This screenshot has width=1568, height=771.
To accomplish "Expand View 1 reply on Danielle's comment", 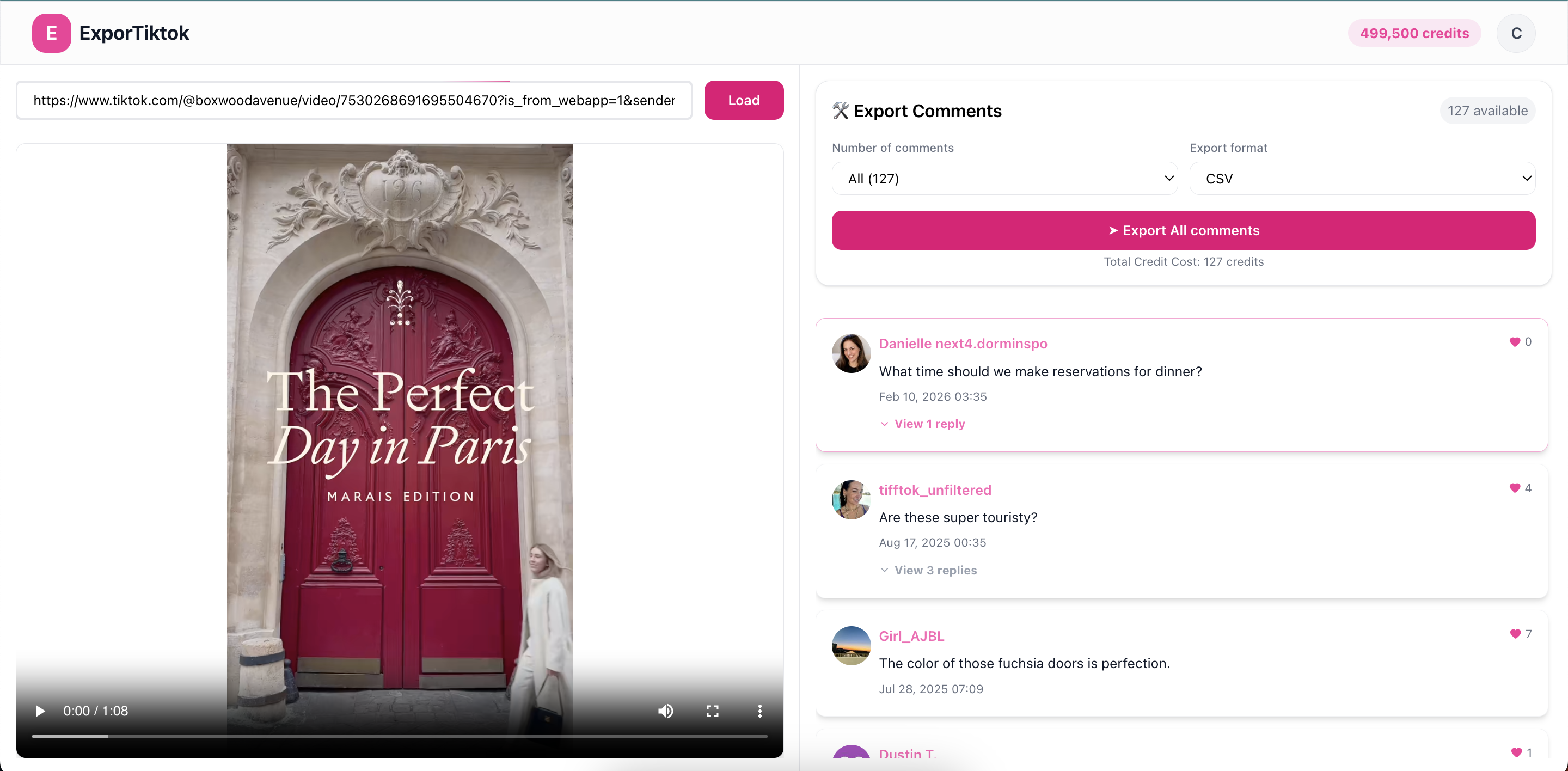I will pyautogui.click(x=928, y=424).
